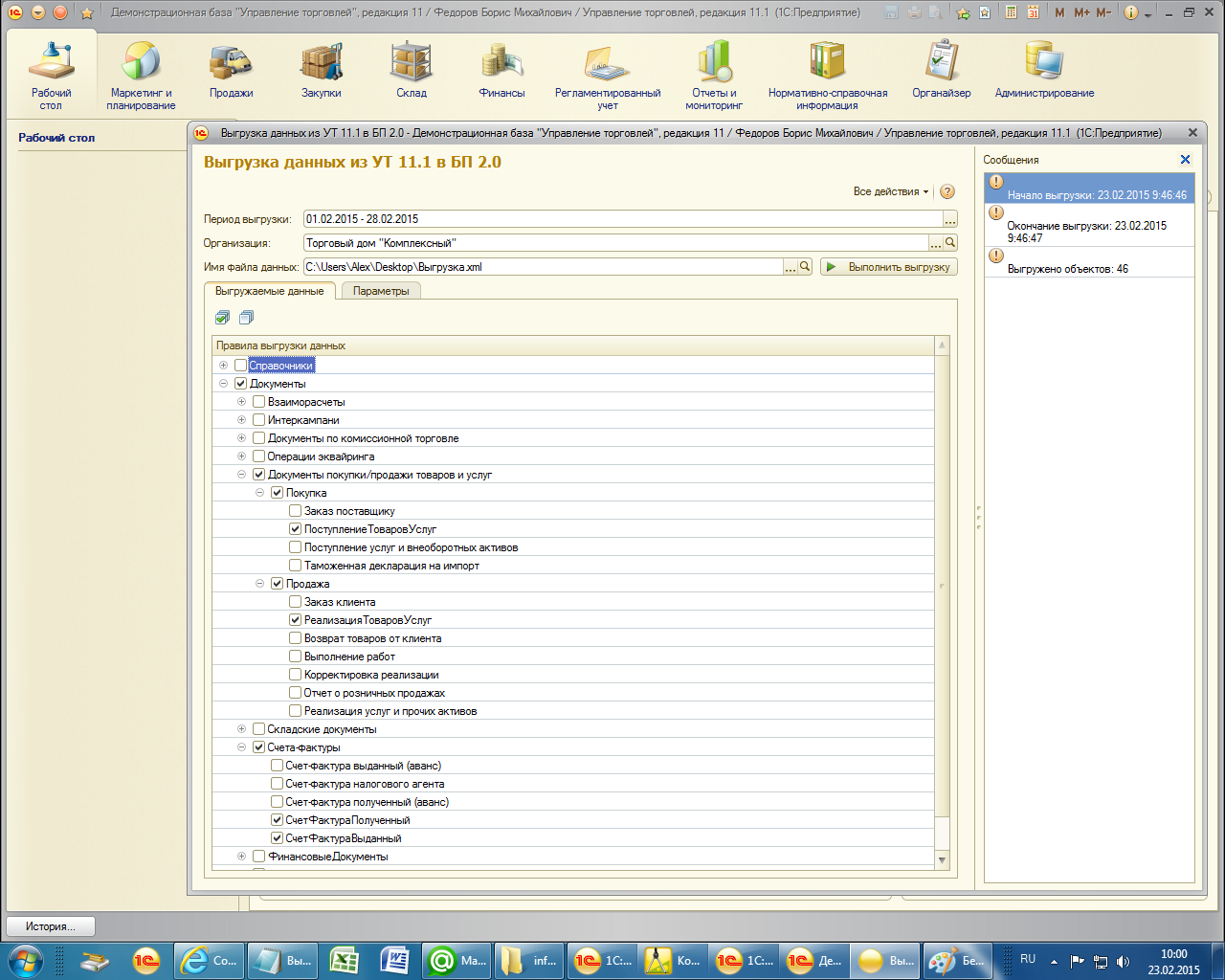The image size is (1225, 980).
Task: Select message Начало выгрузки
Action: click(1089, 188)
